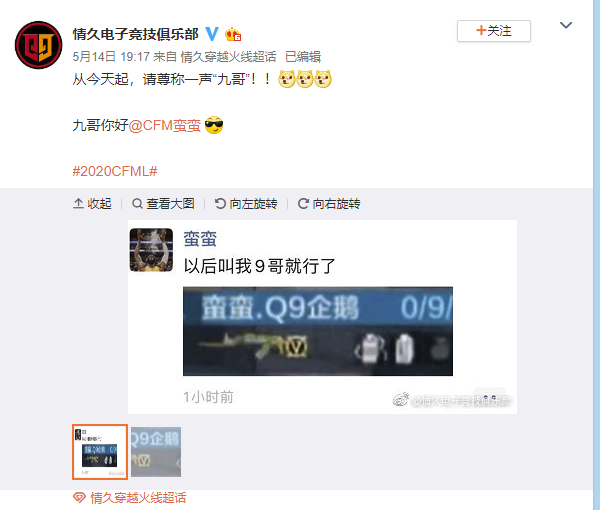Click the diamond super-topic icon at bottom
Screen dimensions: 600x510
point(79,498)
